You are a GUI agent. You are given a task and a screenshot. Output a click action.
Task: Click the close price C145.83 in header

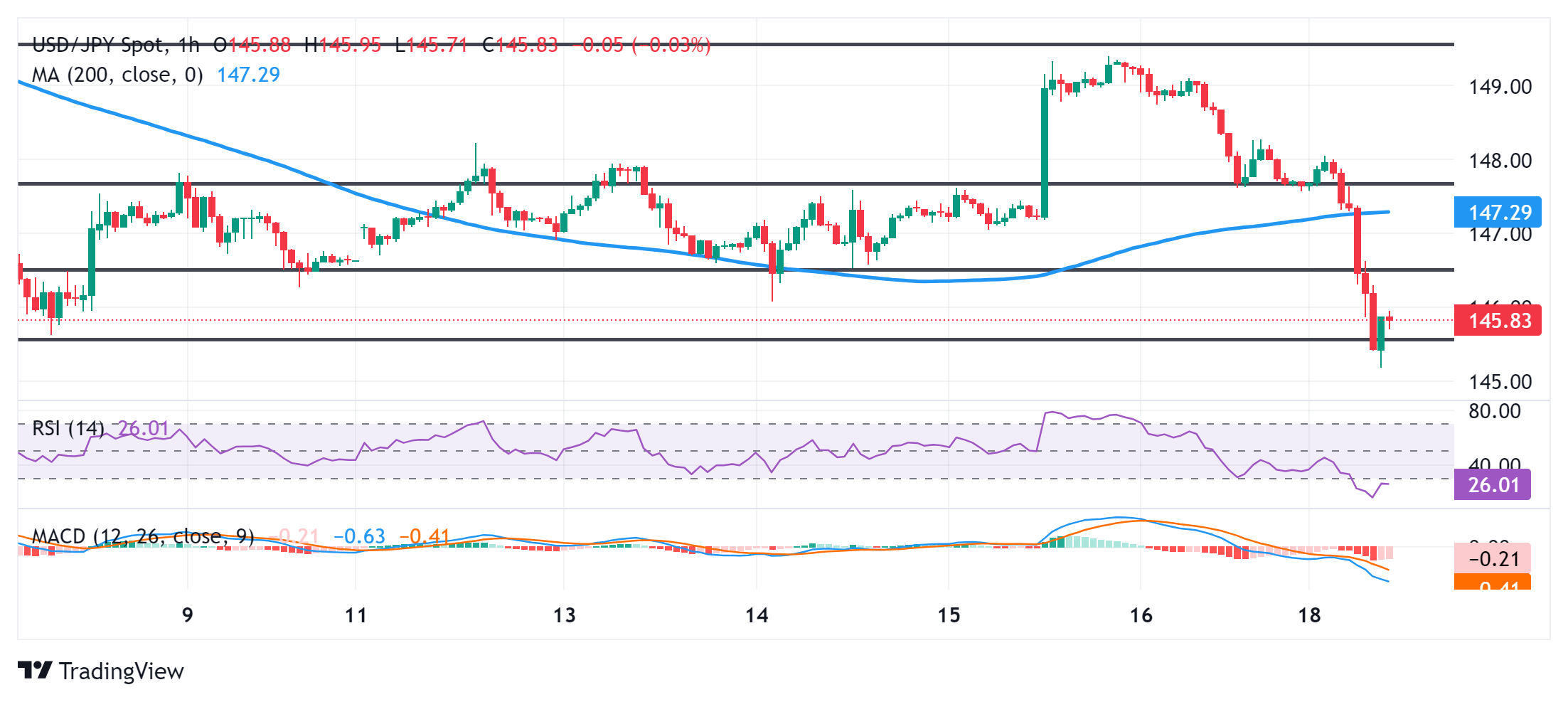click(520, 45)
